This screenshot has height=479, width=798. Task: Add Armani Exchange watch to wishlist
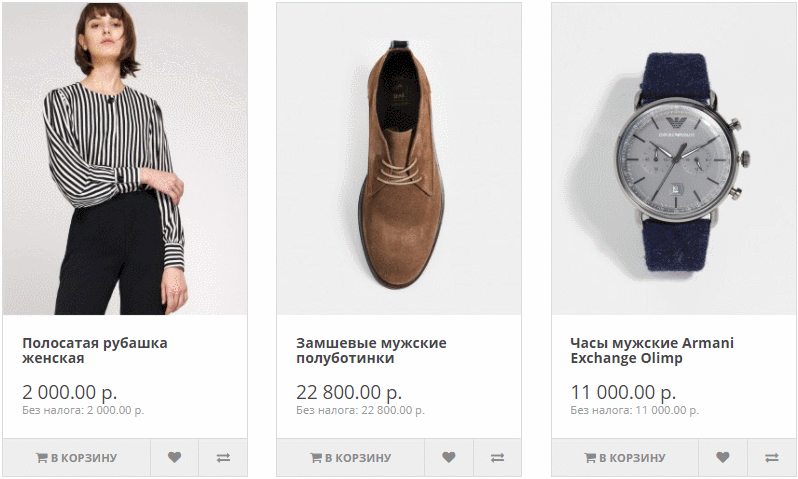[x=722, y=458]
